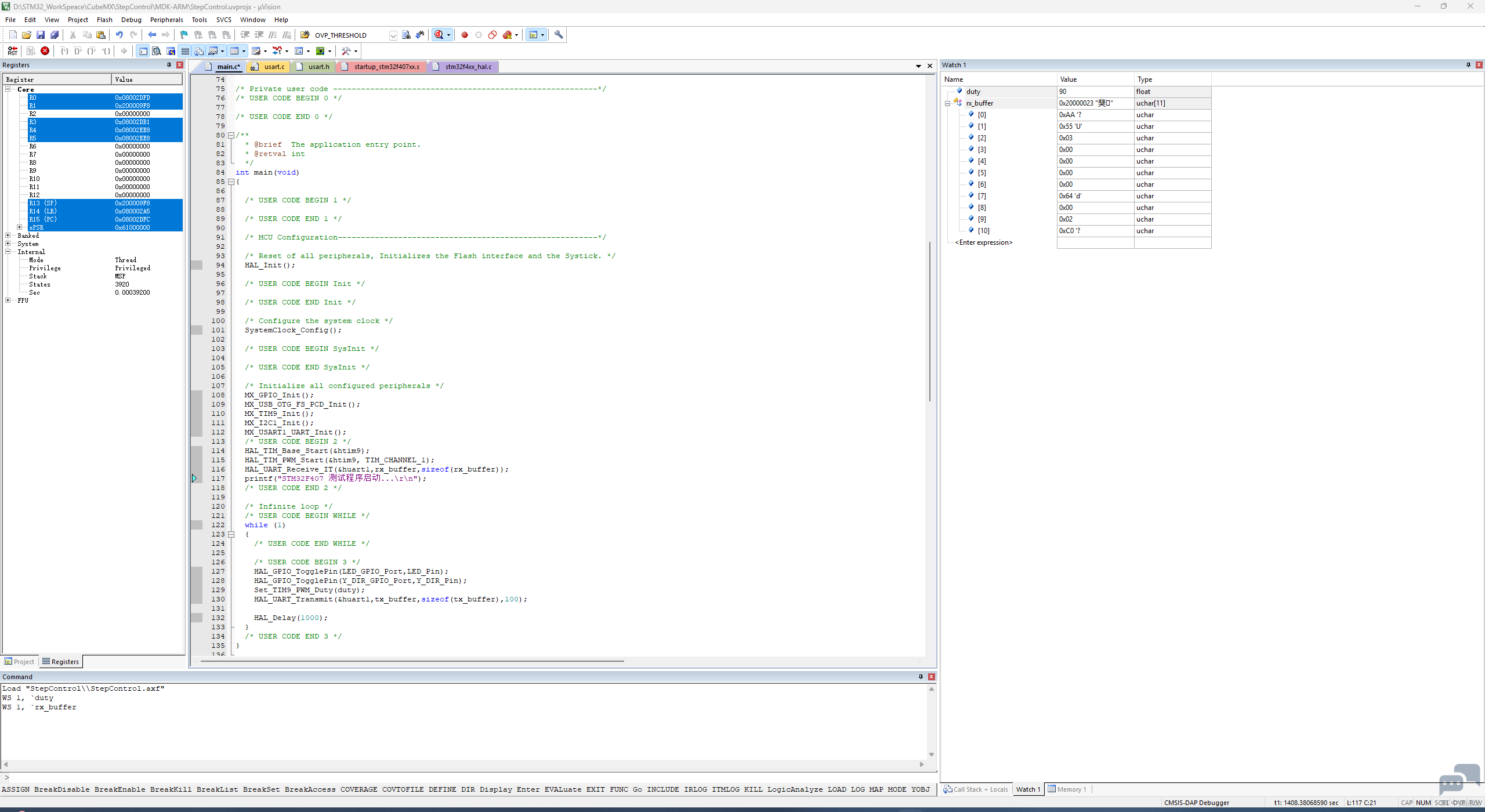Toggle the Registers Window toolbar button

click(185, 51)
